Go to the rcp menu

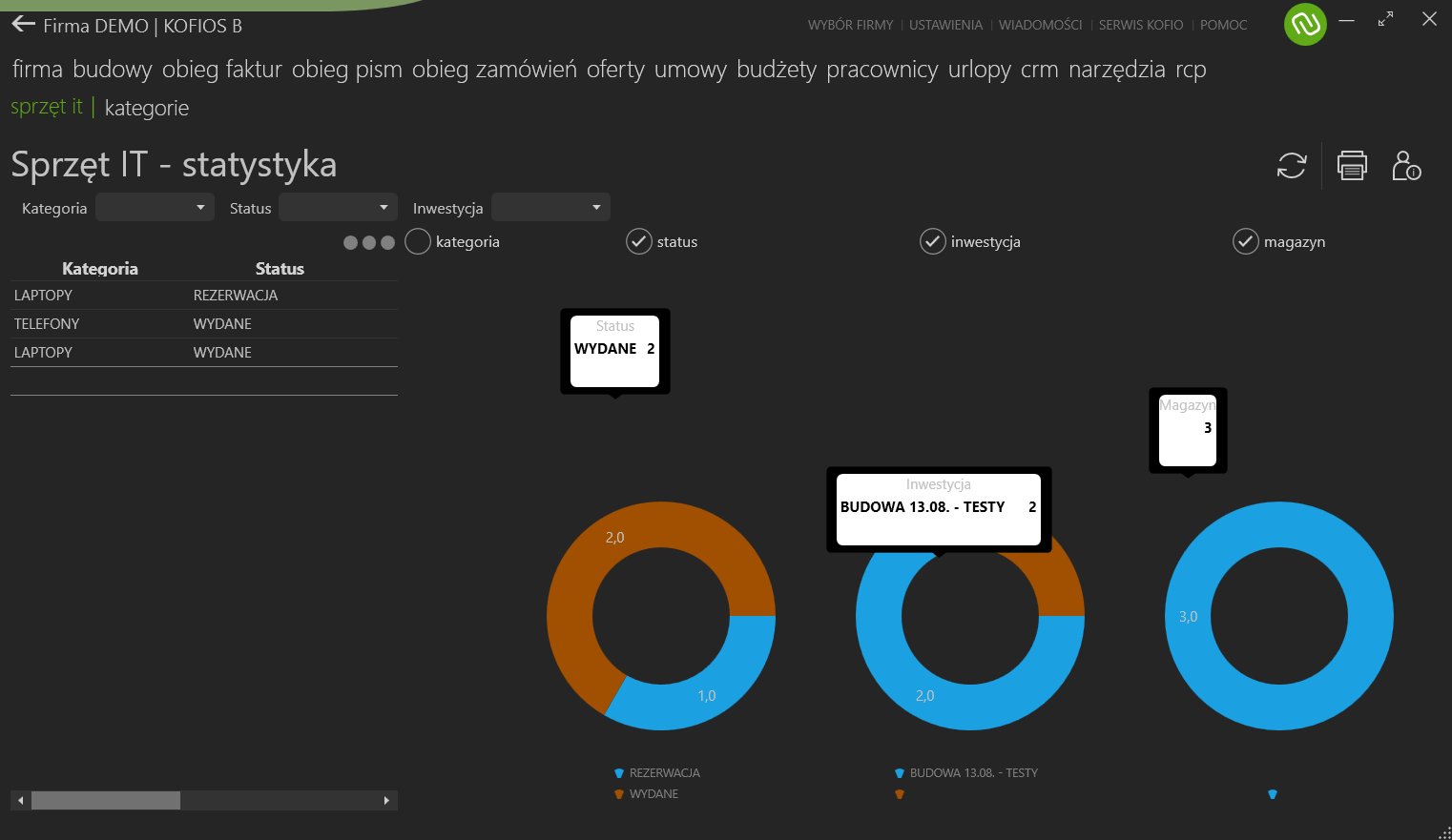coord(1191,70)
